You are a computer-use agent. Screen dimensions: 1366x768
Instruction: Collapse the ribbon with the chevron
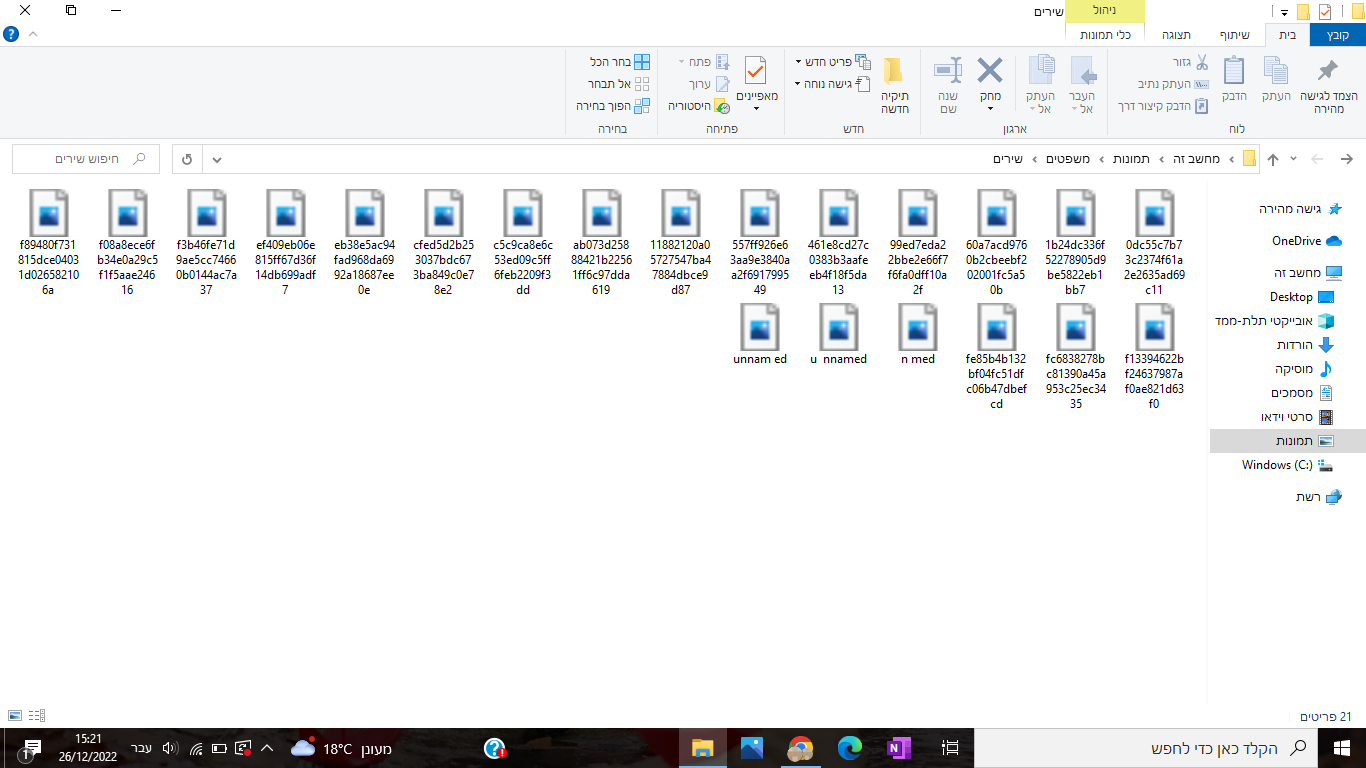33,34
